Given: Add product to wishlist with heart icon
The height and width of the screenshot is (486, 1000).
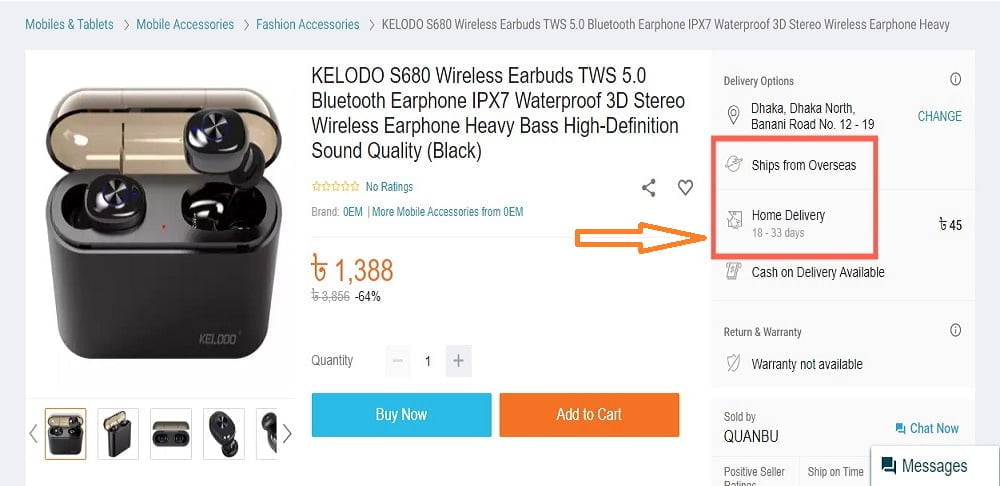Looking at the screenshot, I should (685, 187).
